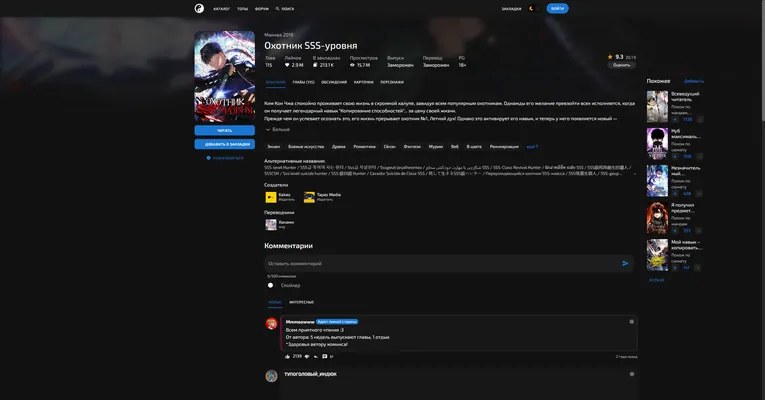Switch to the Обсуждения tab
Viewport: 765px width, 400px height.
334,82
